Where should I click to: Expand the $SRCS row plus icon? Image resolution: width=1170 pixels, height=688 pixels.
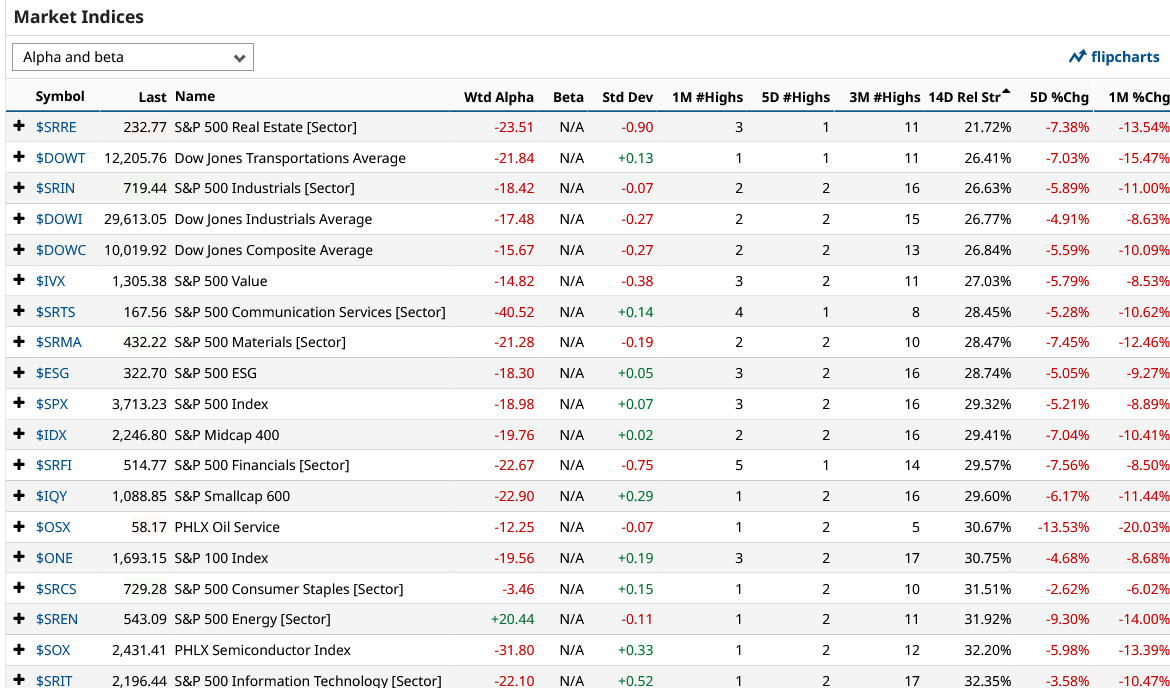19,588
